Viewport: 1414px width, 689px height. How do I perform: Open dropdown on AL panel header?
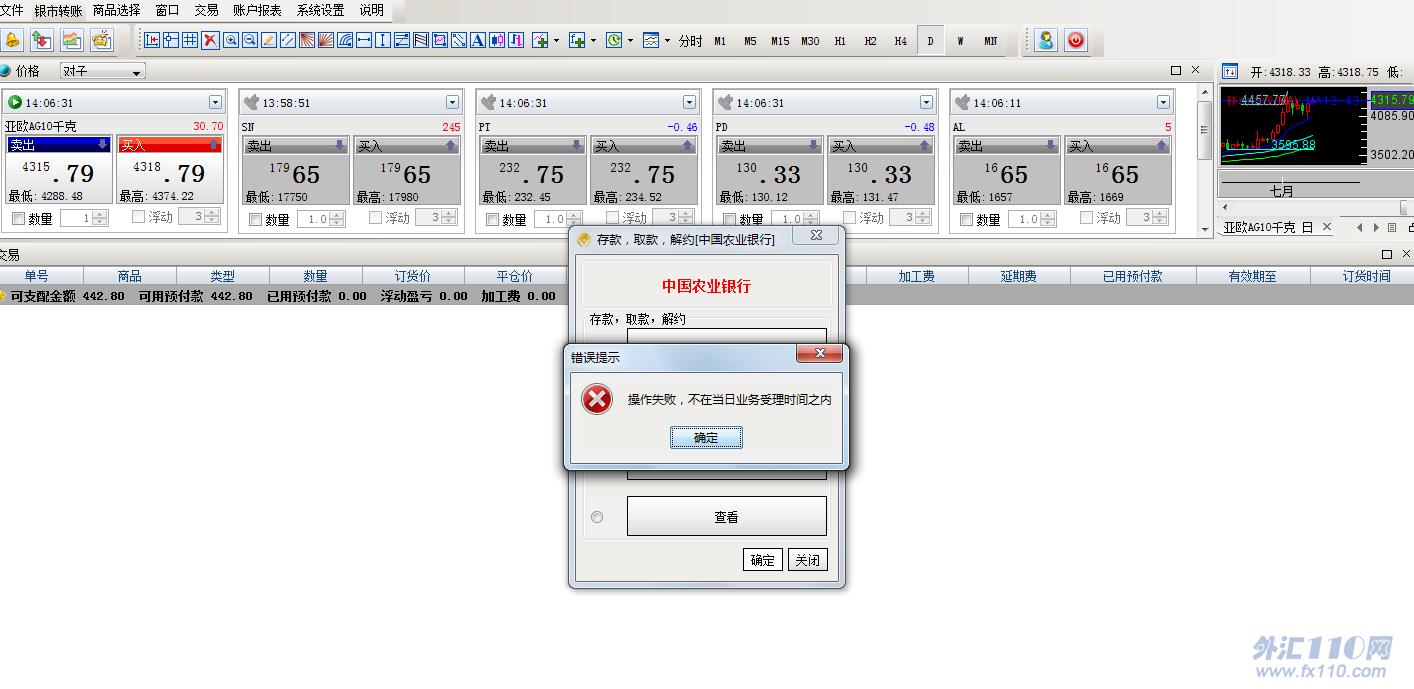1163,102
